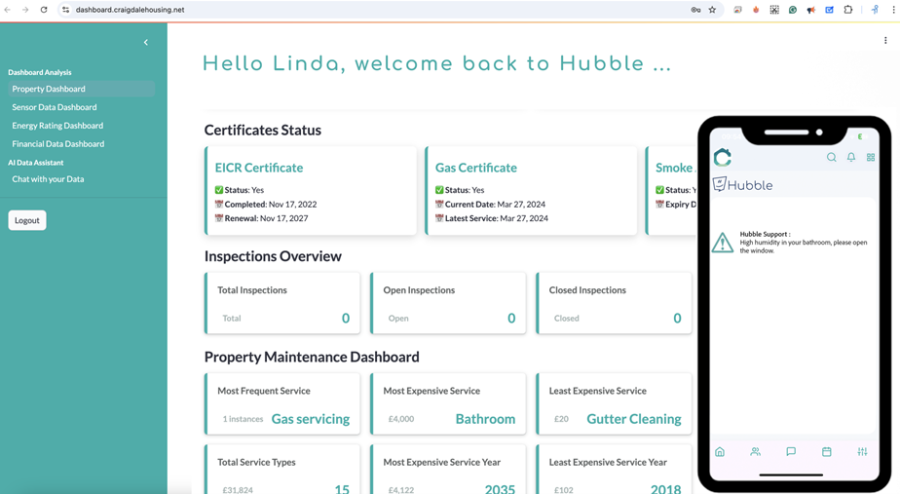Screen dimensions: 900x494
Task: Click the EICR Renewal: Nov 17, 2027 line
Action: (261, 218)
